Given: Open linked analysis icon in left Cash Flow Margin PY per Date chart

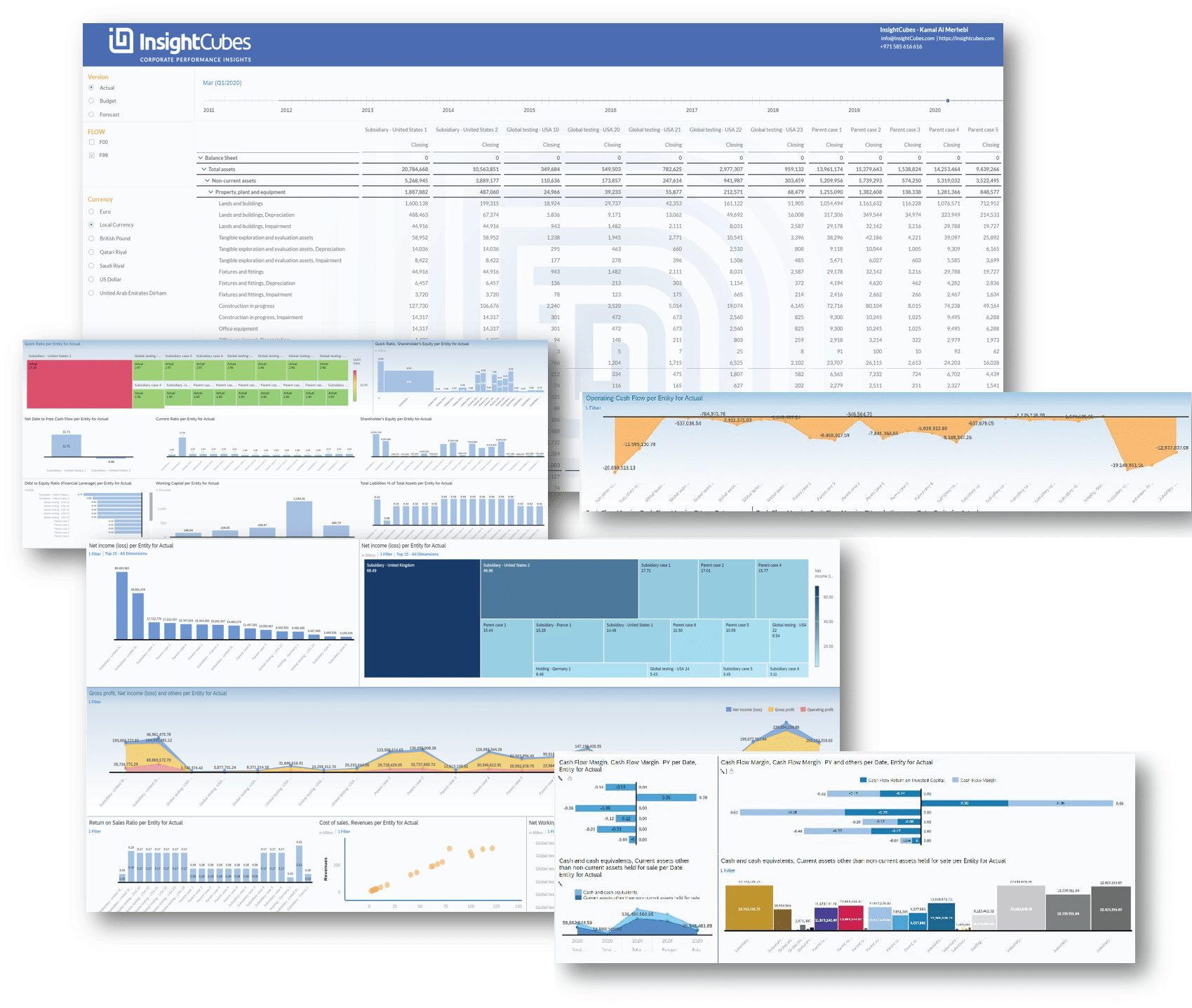Looking at the screenshot, I should coord(561,779).
